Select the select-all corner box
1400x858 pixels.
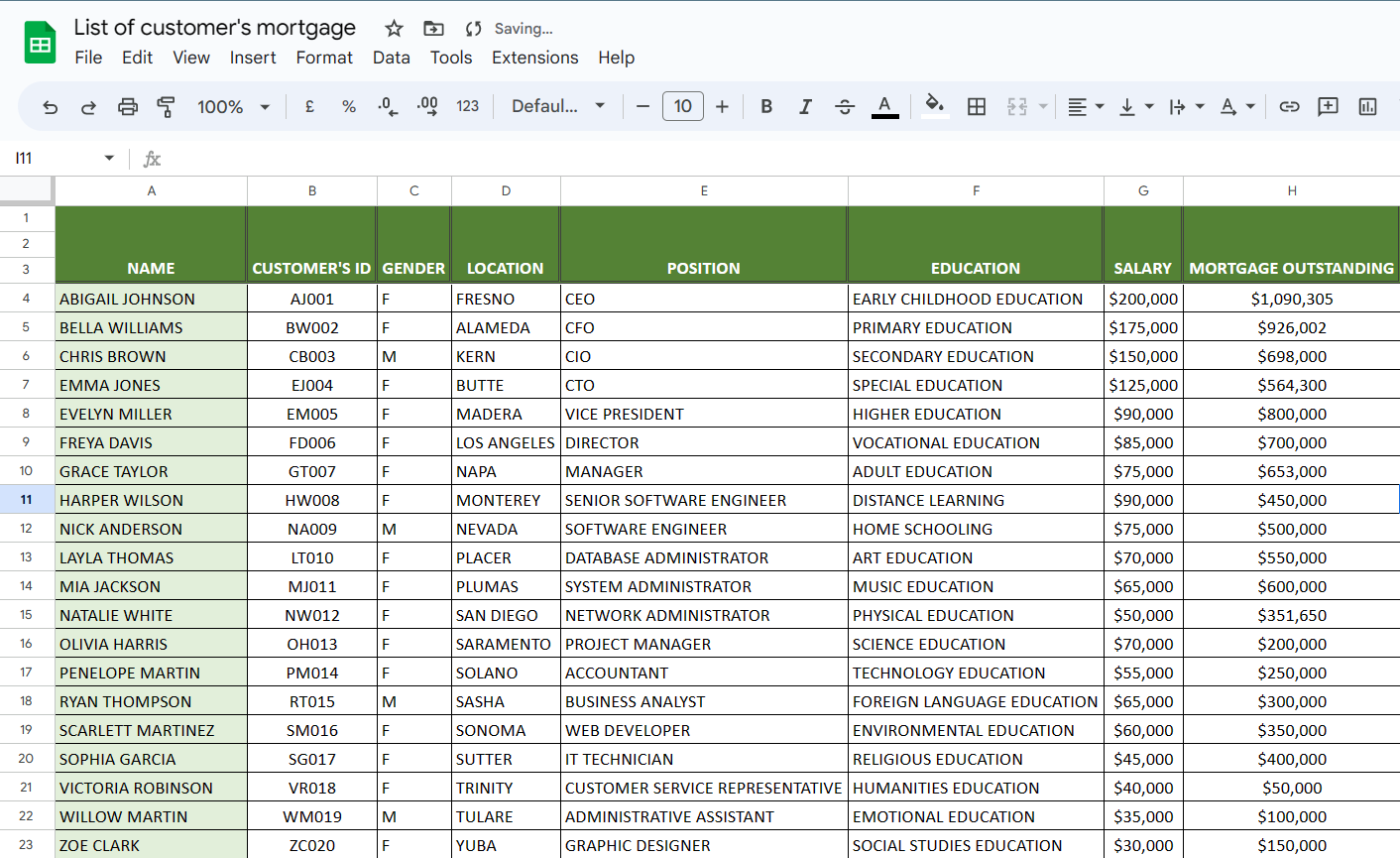(27, 190)
